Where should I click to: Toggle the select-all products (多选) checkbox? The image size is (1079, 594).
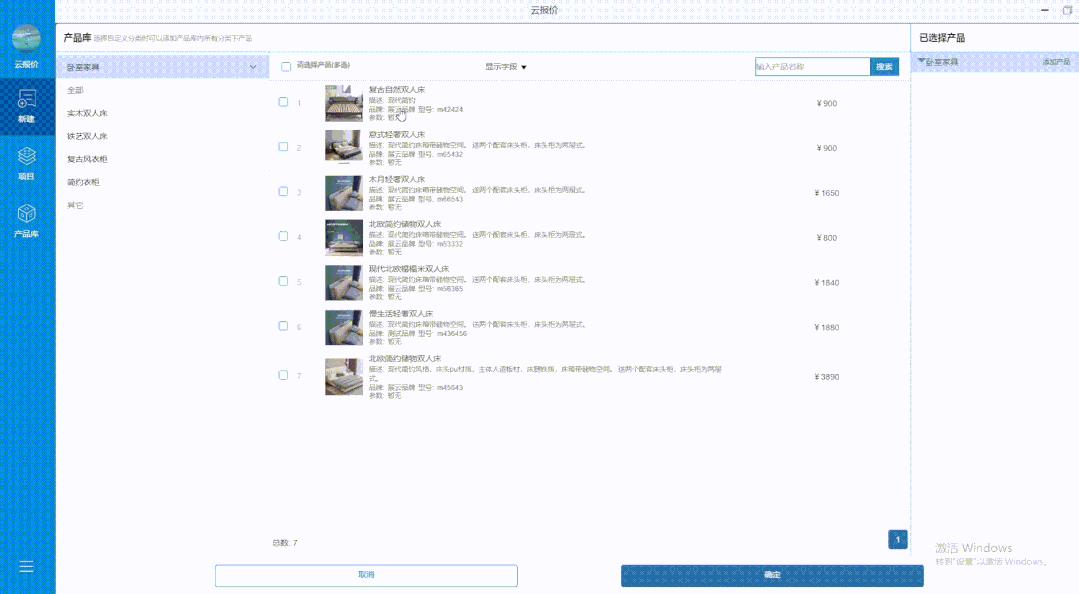[x=286, y=67]
